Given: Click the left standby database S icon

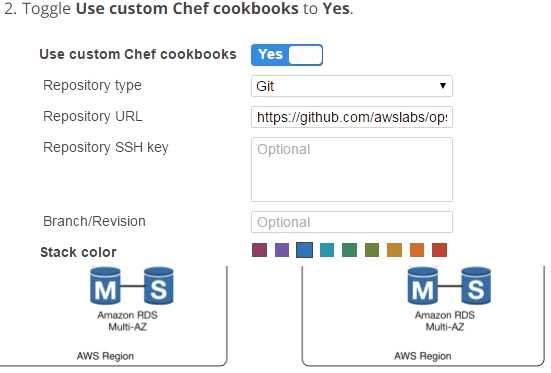Looking at the screenshot, I should click(x=159, y=286).
